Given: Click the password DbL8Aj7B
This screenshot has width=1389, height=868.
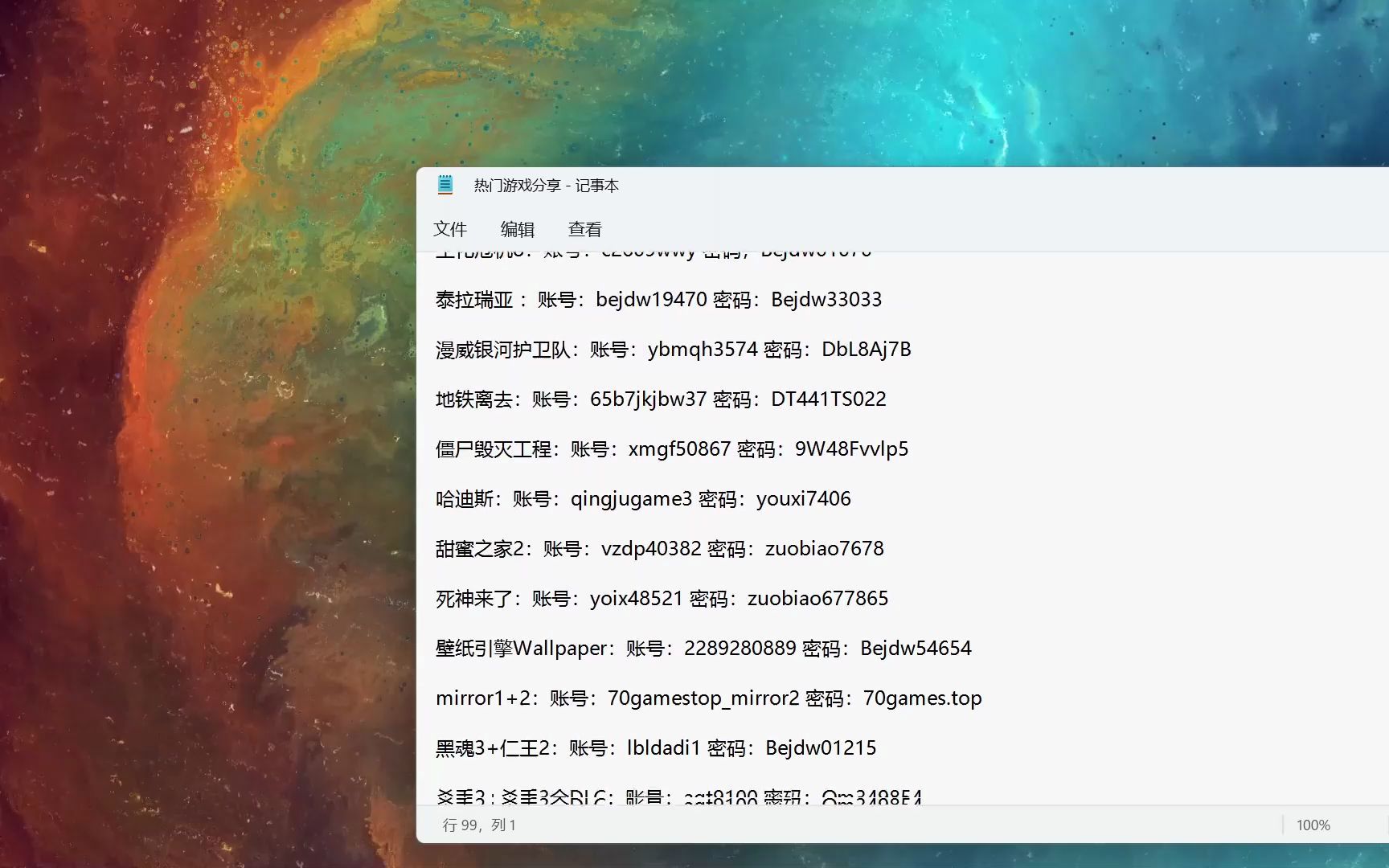Looking at the screenshot, I should click(867, 350).
